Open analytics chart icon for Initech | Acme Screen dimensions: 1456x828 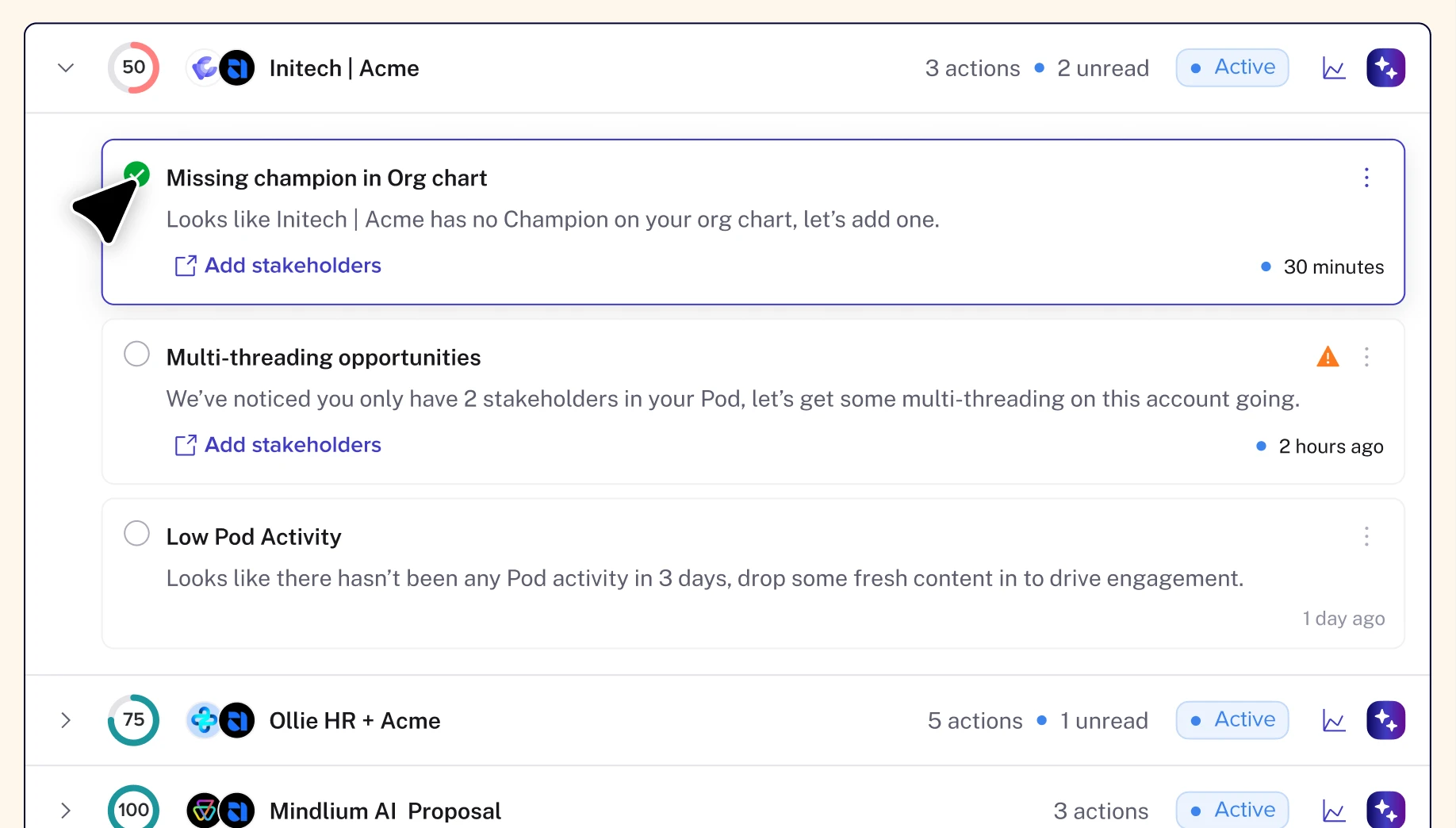click(x=1334, y=69)
